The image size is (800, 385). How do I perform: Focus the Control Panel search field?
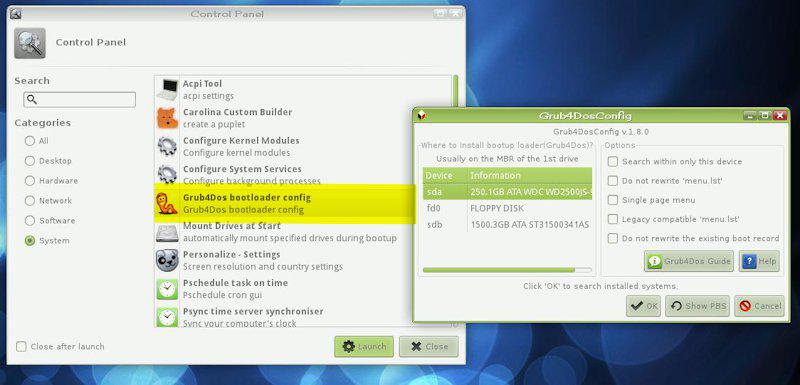click(x=80, y=99)
